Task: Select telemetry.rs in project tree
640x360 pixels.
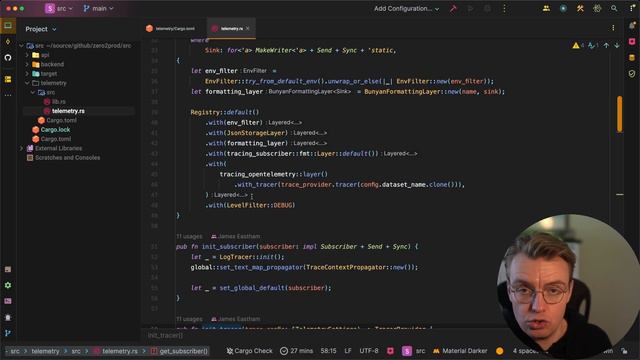Action: pyautogui.click(x=68, y=111)
